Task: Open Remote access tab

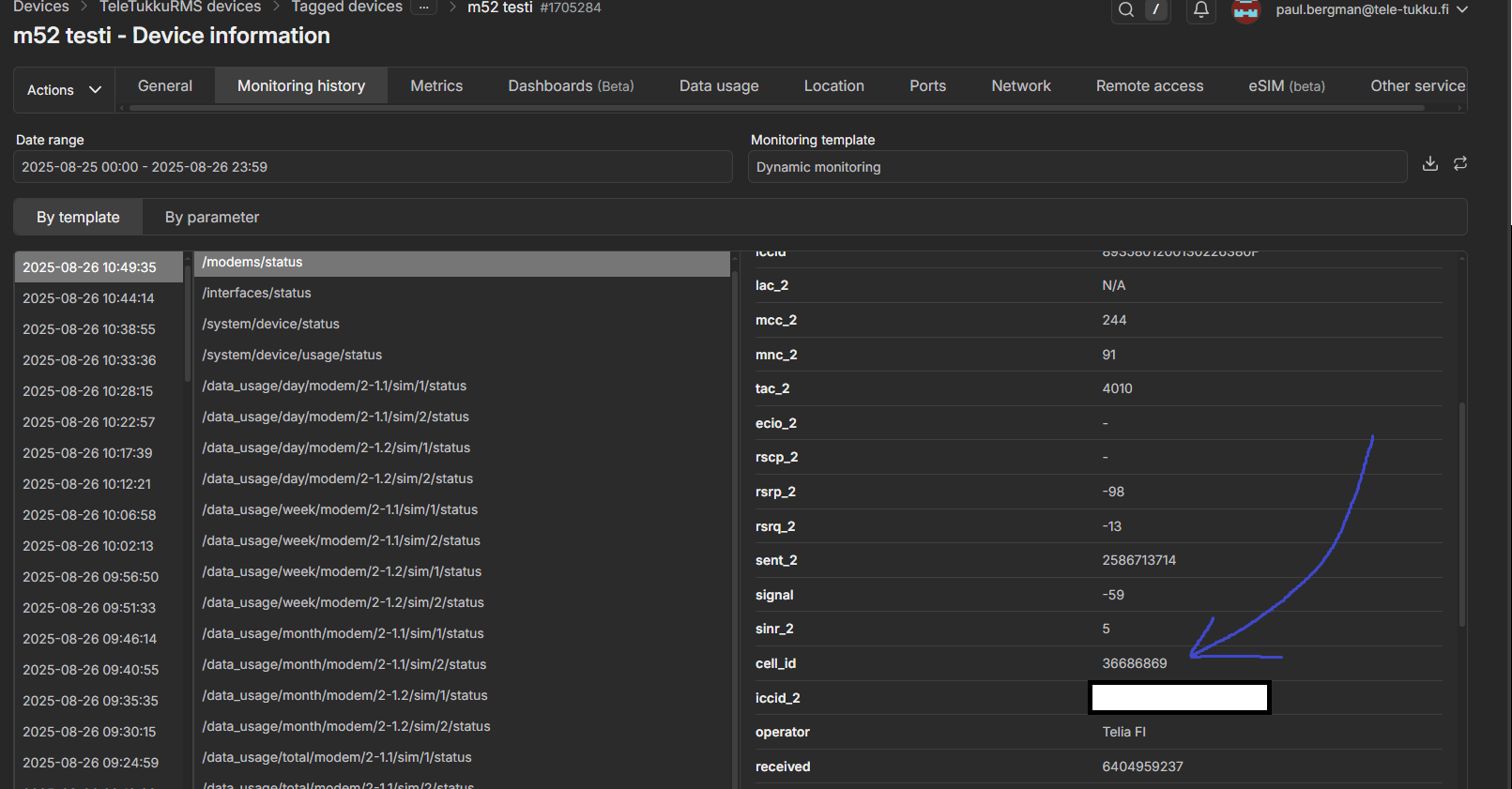Action: [1150, 85]
